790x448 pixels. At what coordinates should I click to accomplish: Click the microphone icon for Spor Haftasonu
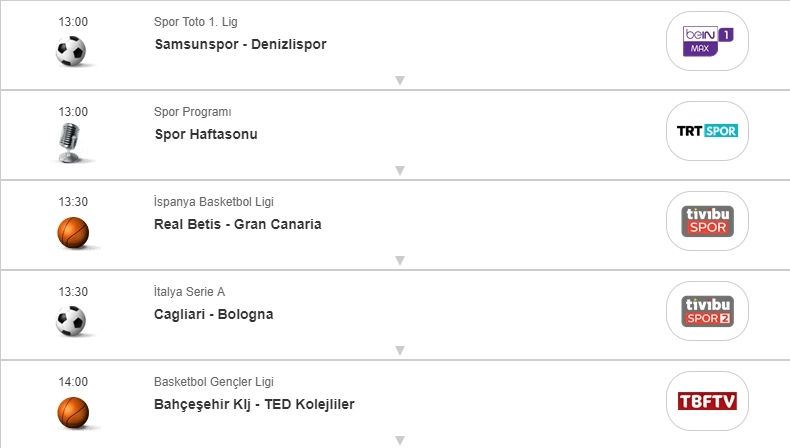tap(72, 142)
